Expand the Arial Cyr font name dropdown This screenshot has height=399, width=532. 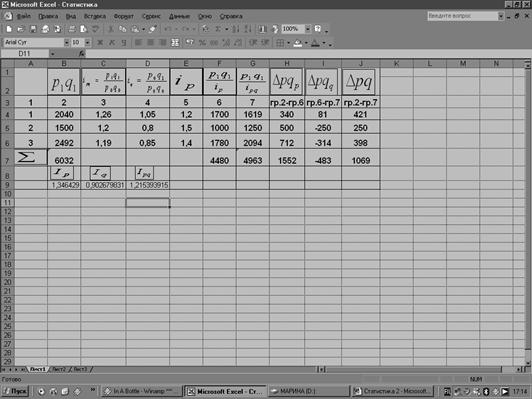tap(66, 42)
